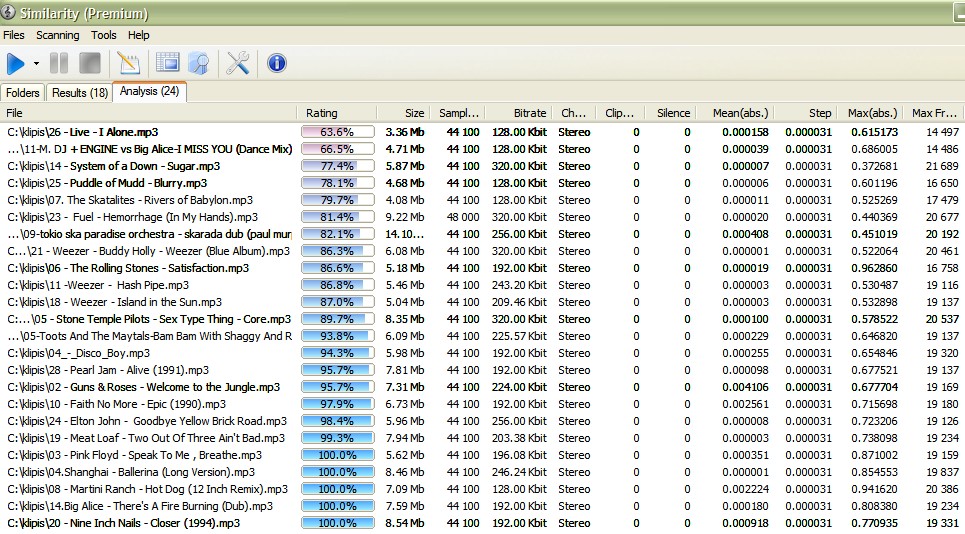
Task: Click the stop scanning button
Action: [90, 63]
